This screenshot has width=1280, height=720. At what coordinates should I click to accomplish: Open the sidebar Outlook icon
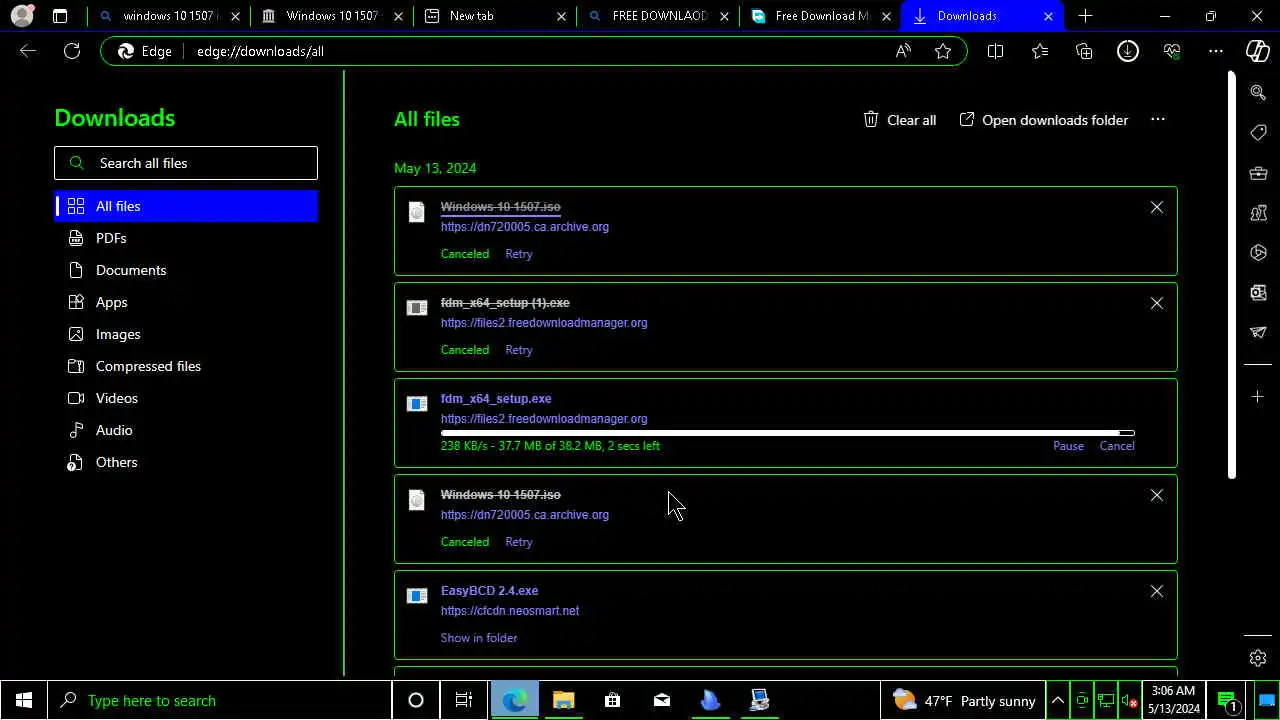point(1258,292)
